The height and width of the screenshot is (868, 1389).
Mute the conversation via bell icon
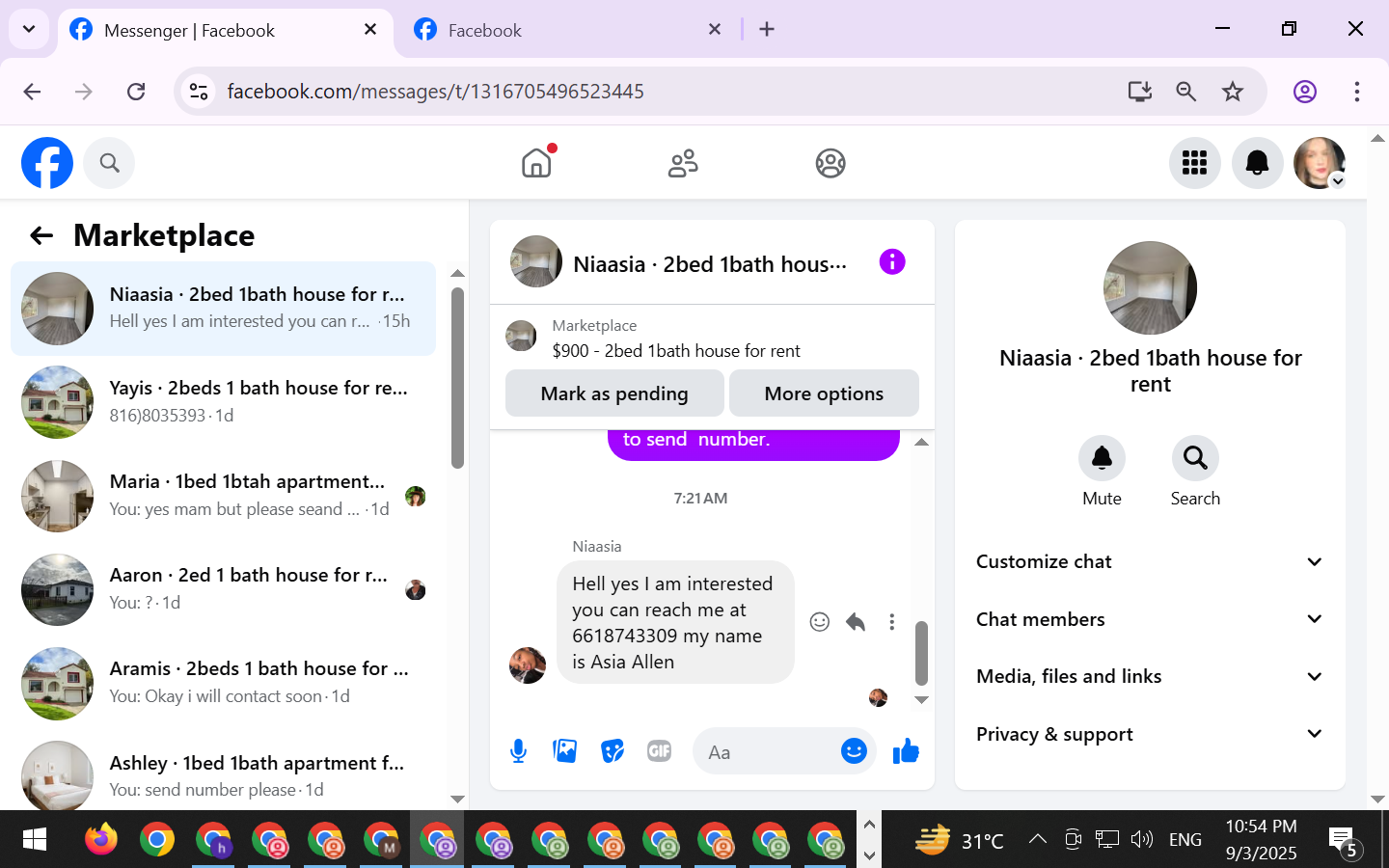1102,459
